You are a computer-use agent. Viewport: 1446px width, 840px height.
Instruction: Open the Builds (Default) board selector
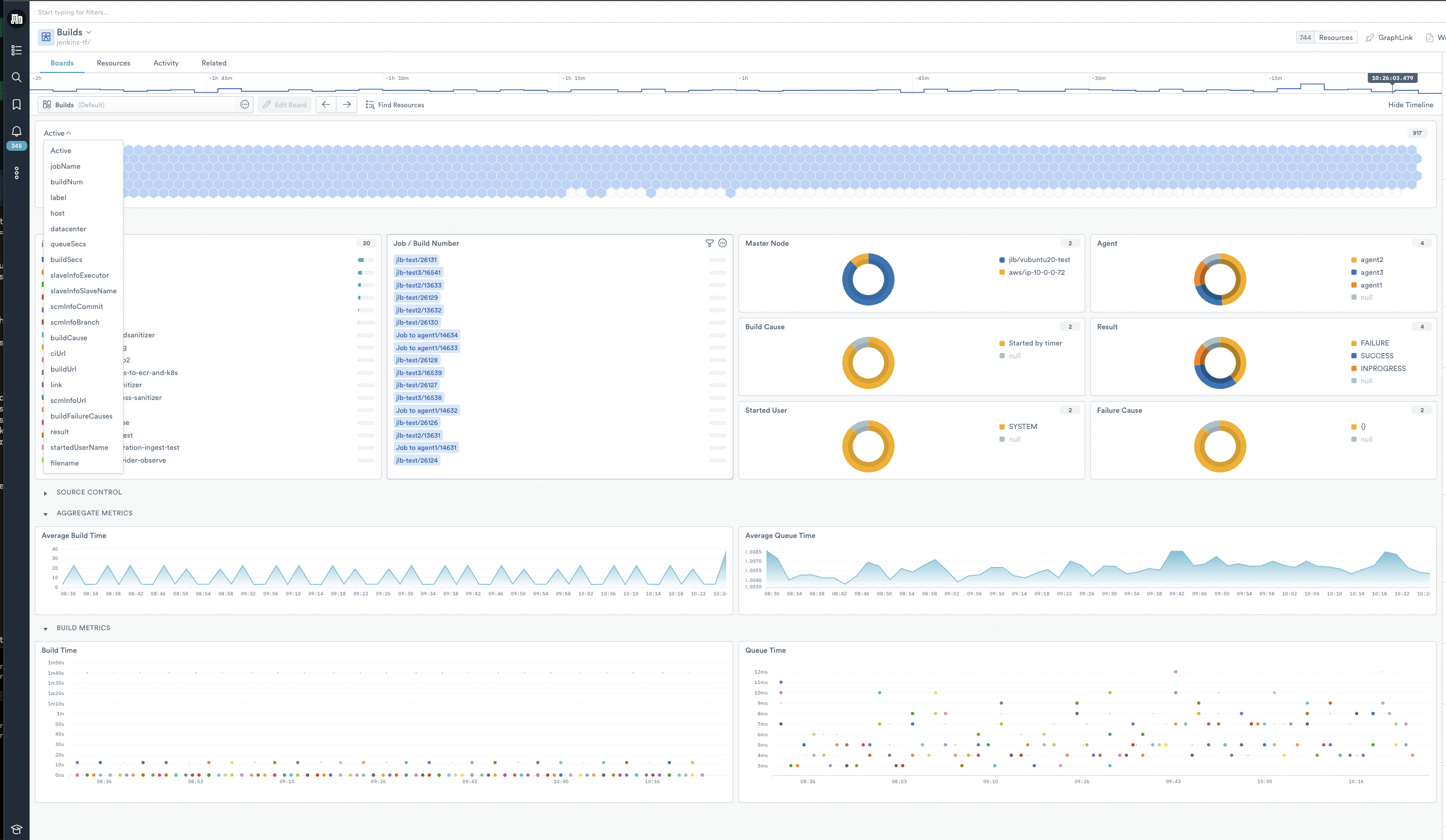146,105
